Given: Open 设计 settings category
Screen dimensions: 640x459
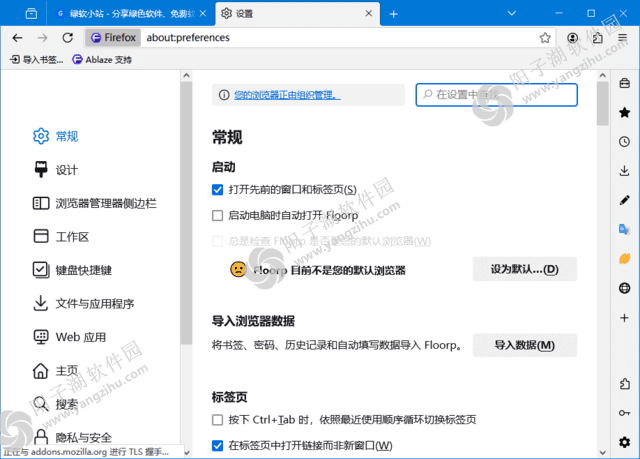Looking at the screenshot, I should tap(56, 169).
